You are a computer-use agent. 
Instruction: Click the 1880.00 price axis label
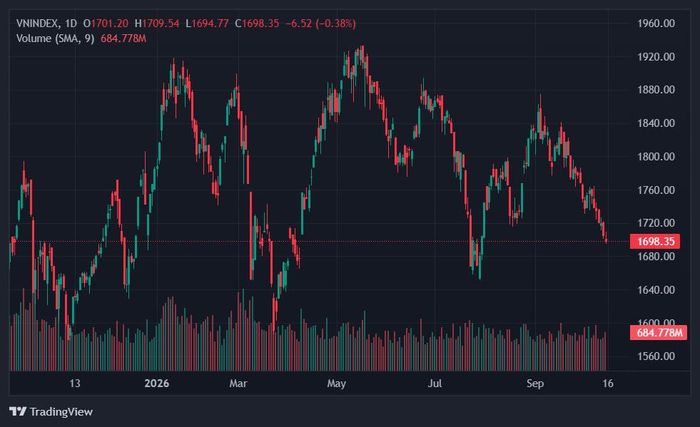(x=656, y=90)
